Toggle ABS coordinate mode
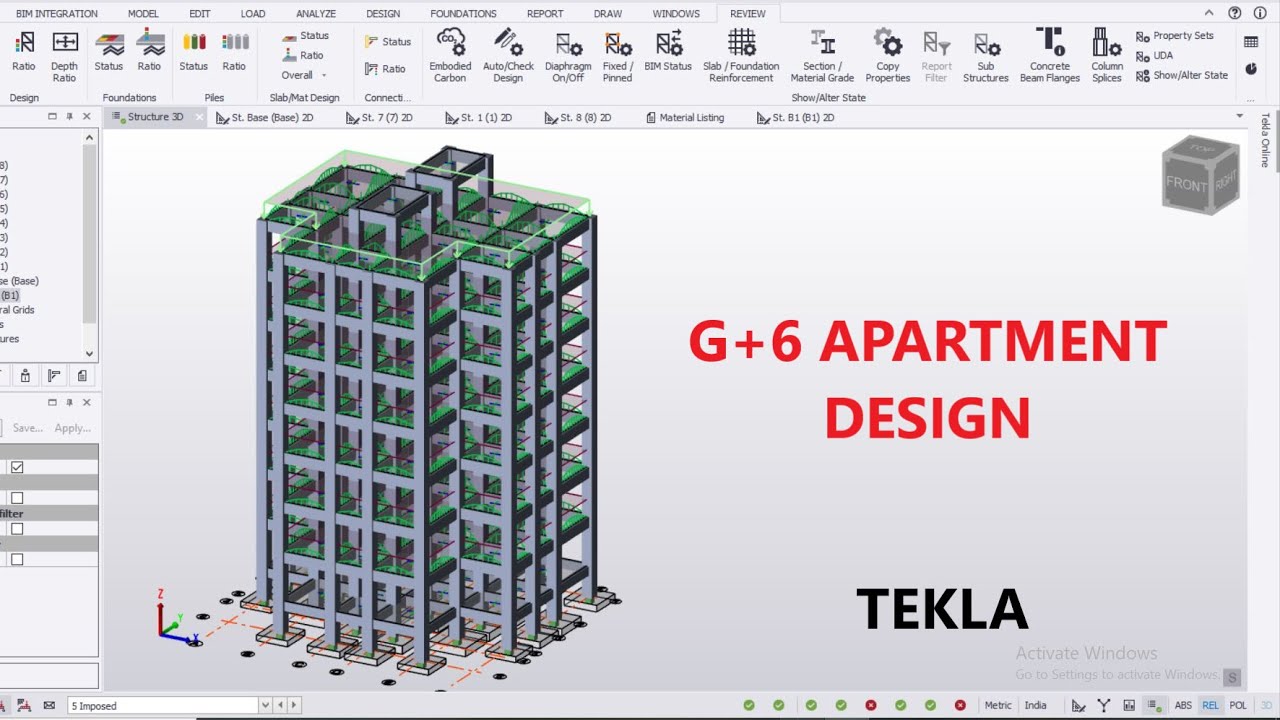The height and width of the screenshot is (720, 1280). [x=1183, y=706]
